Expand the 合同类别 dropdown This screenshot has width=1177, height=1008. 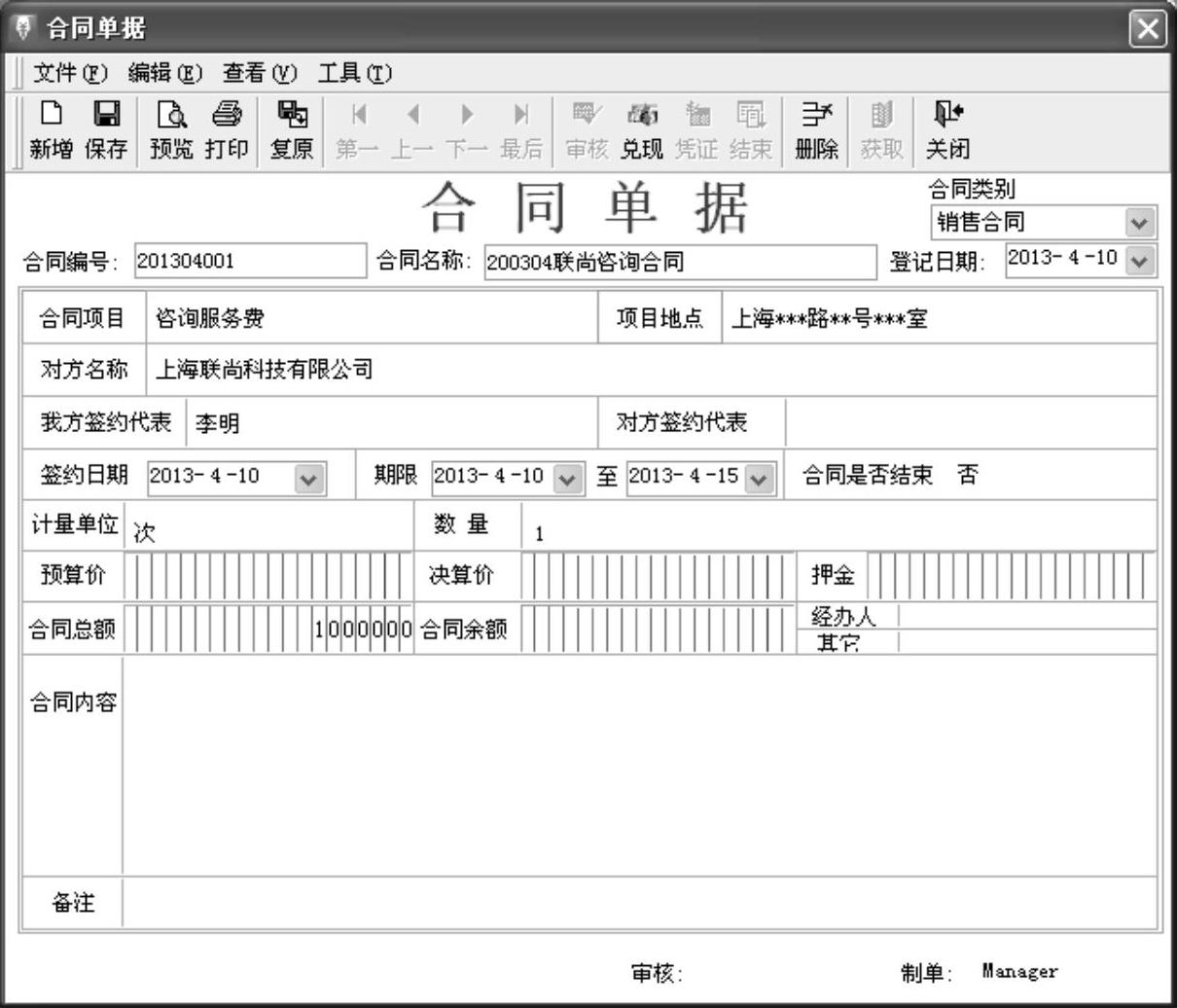point(1141,223)
